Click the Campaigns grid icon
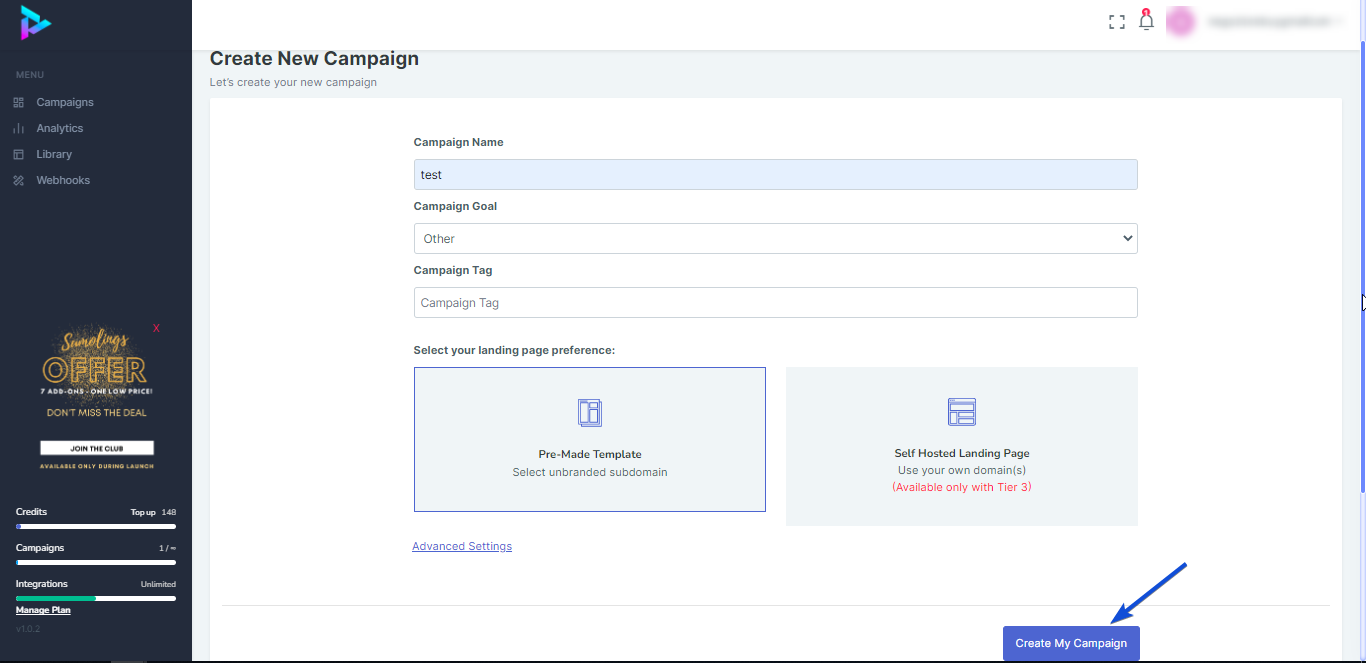Viewport: 1366px width, 663px height. pos(18,103)
